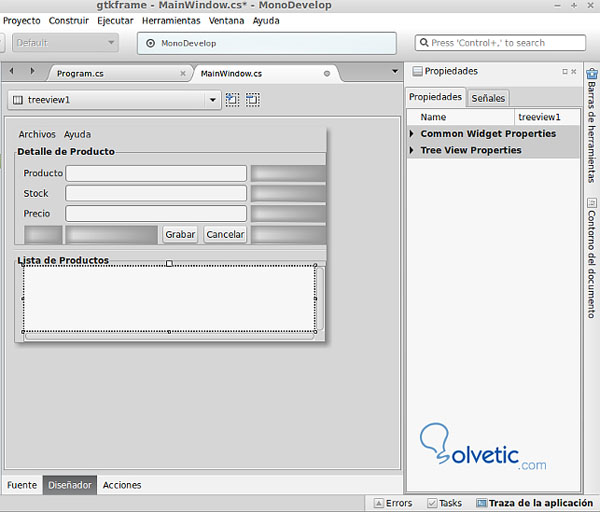Screen dimensions: 600x512
Task: Open Contorno del documento side panel
Action: pyautogui.click(x=592, y=264)
